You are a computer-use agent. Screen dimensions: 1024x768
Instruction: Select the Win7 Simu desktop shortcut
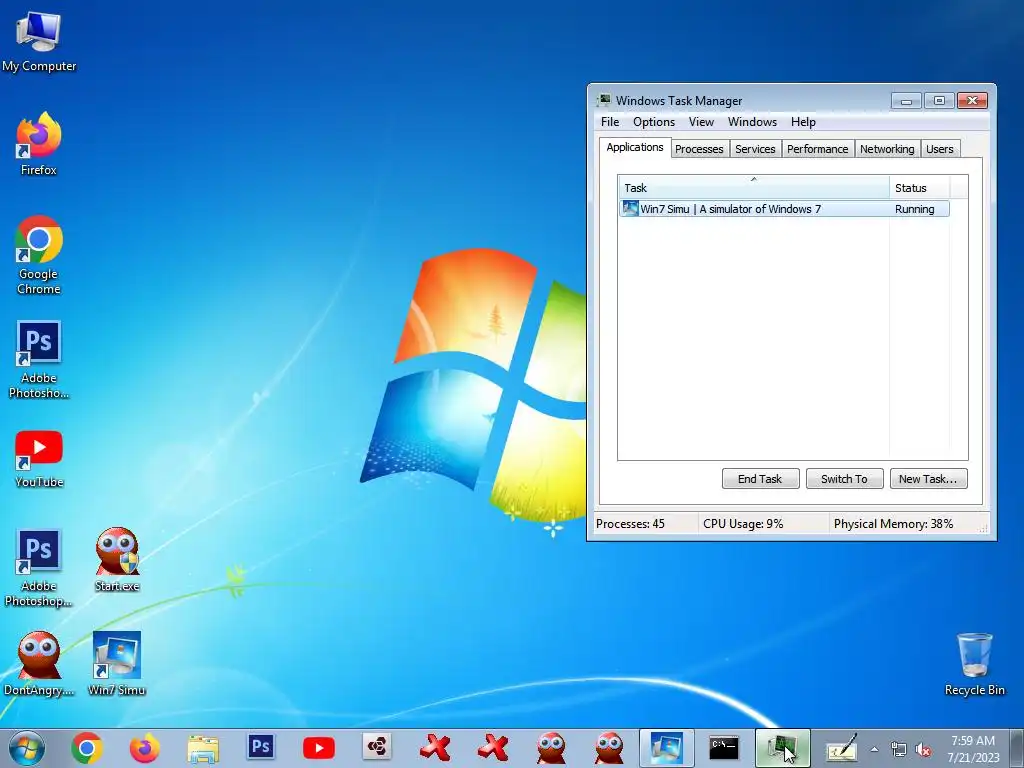(117, 664)
